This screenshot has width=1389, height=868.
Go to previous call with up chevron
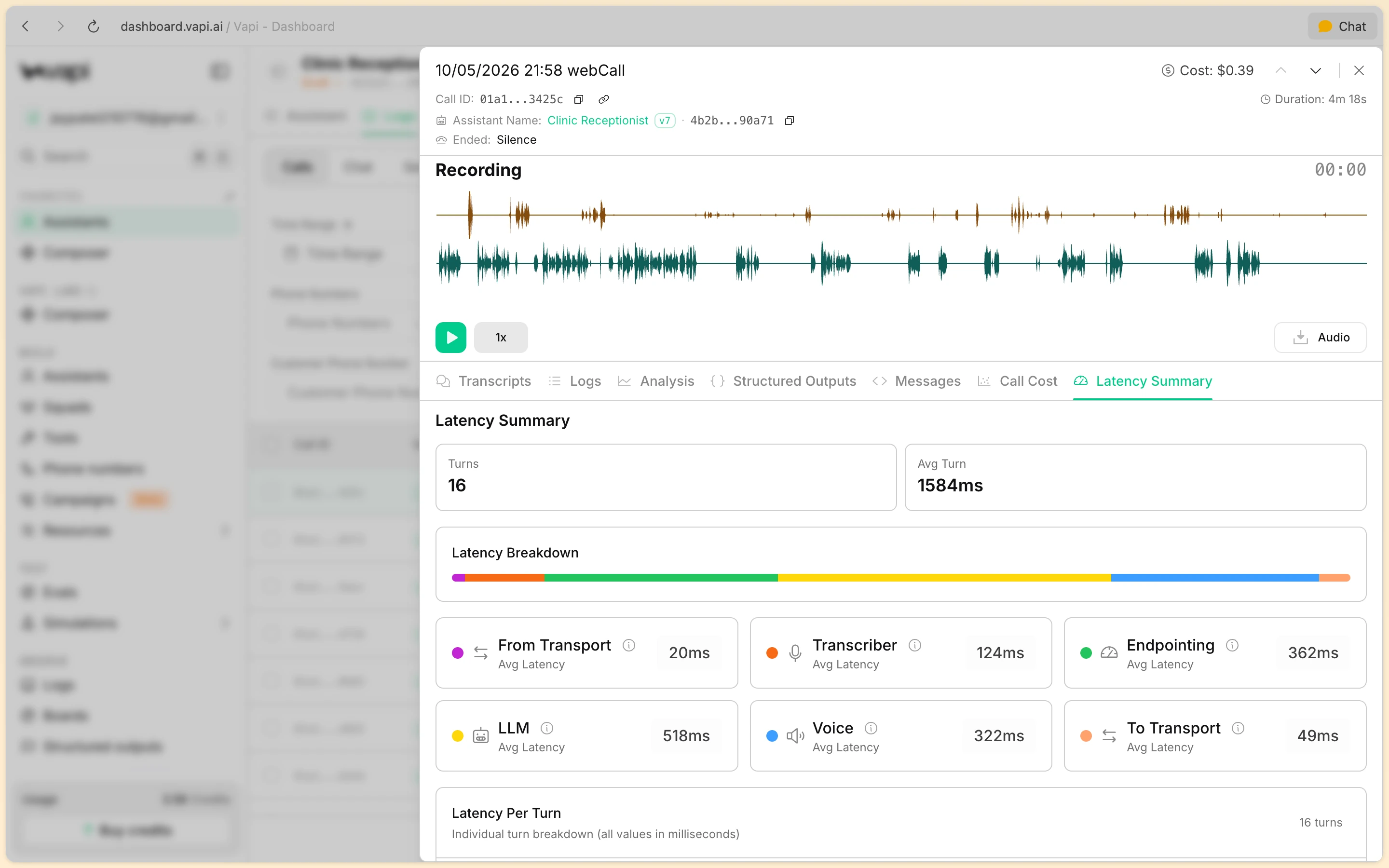click(x=1280, y=70)
